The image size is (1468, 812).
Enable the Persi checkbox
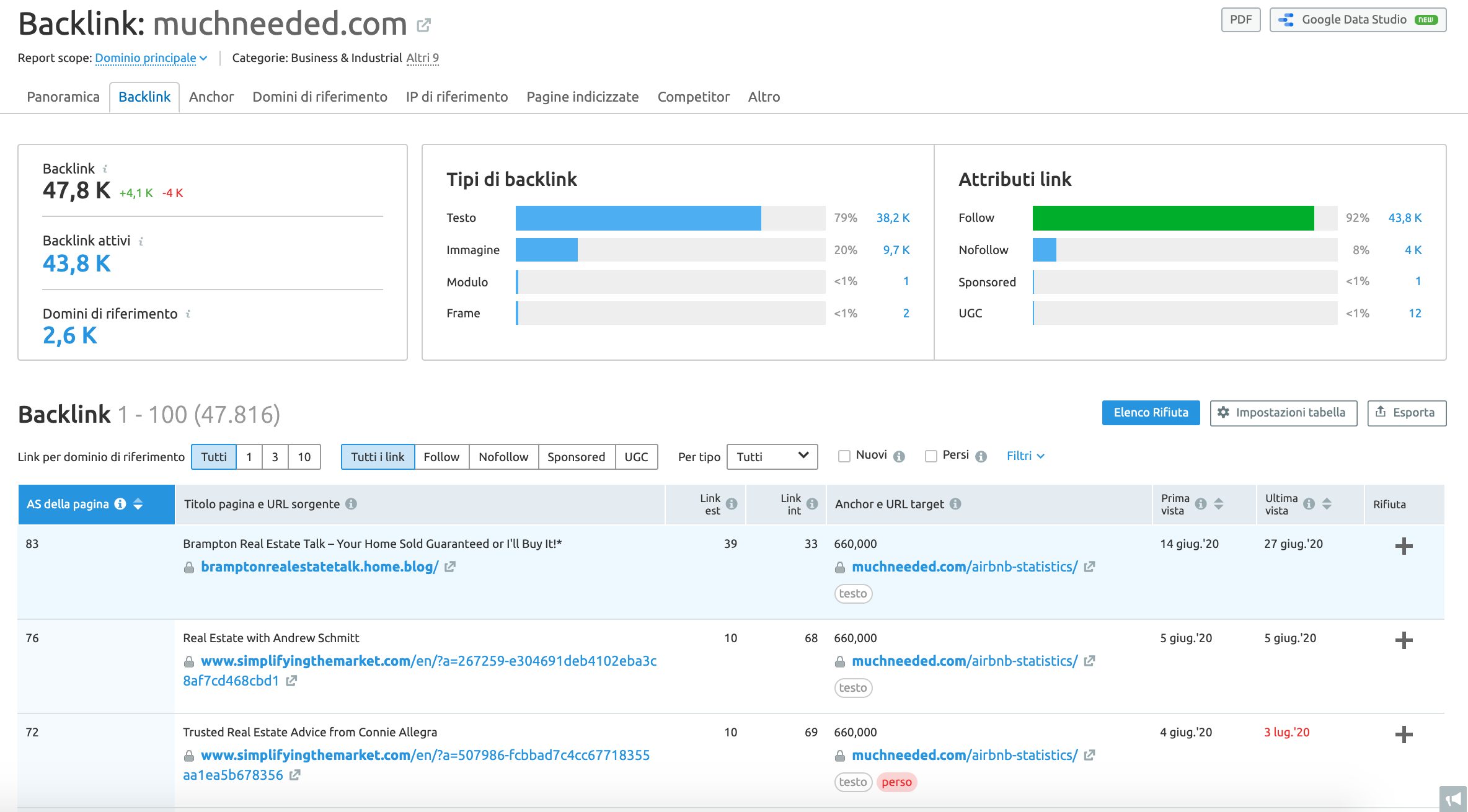[931, 456]
